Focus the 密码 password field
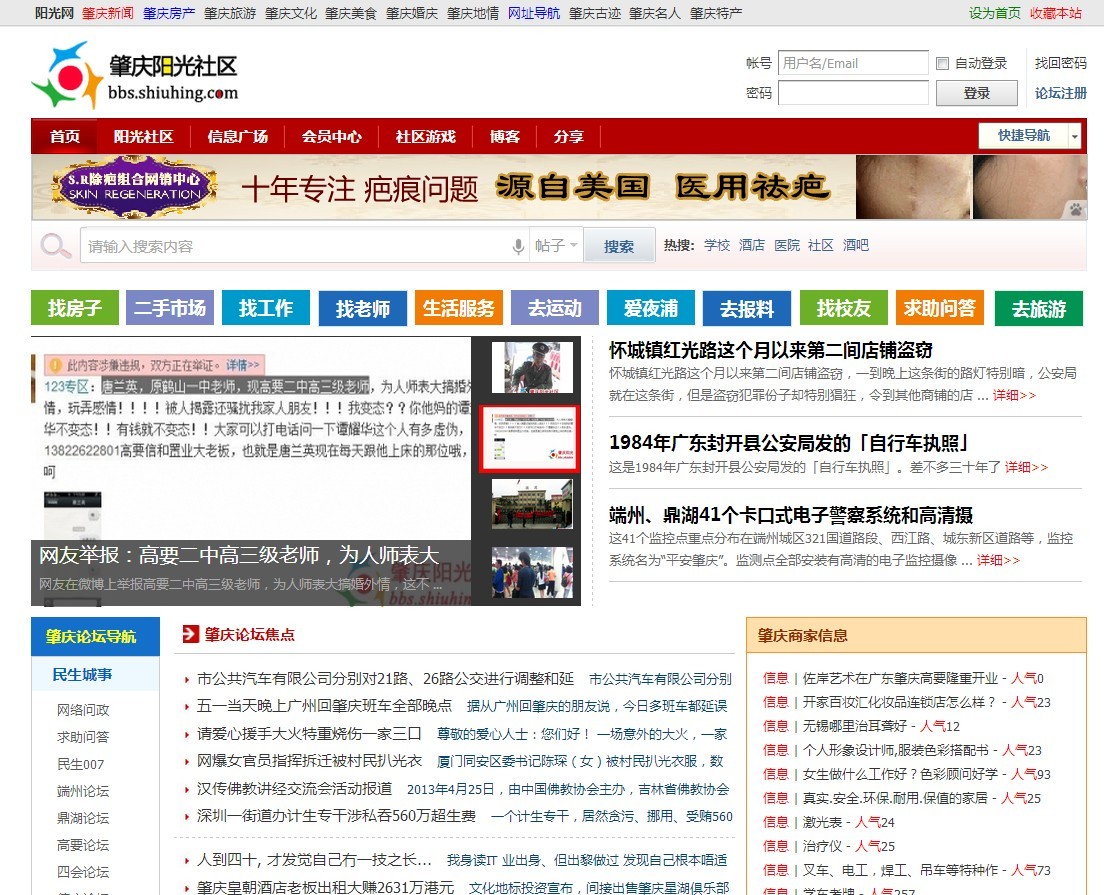This screenshot has height=895, width=1104. click(853, 93)
